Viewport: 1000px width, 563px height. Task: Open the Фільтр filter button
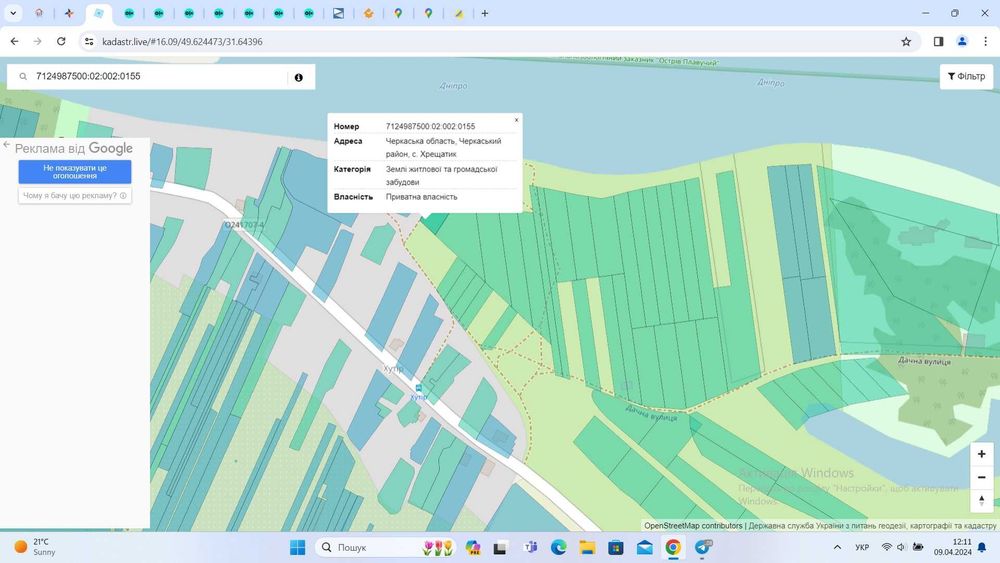966,77
